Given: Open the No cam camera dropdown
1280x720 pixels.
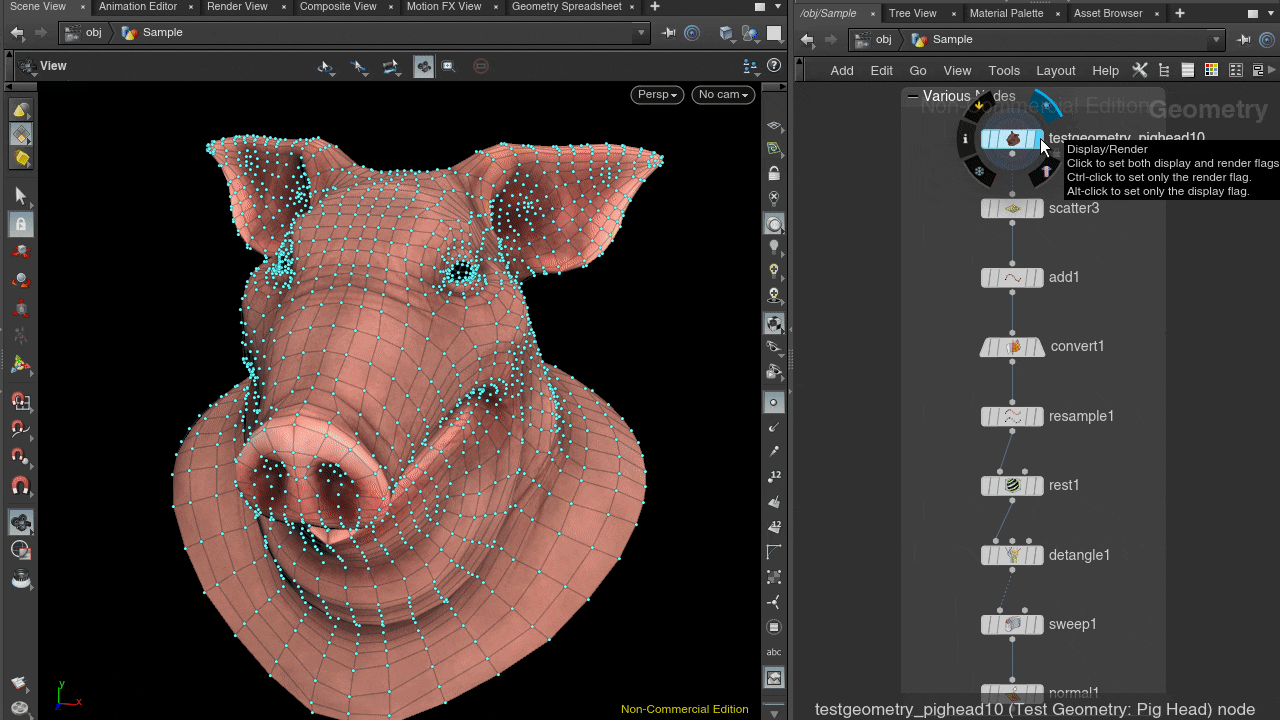Looking at the screenshot, I should [x=723, y=95].
